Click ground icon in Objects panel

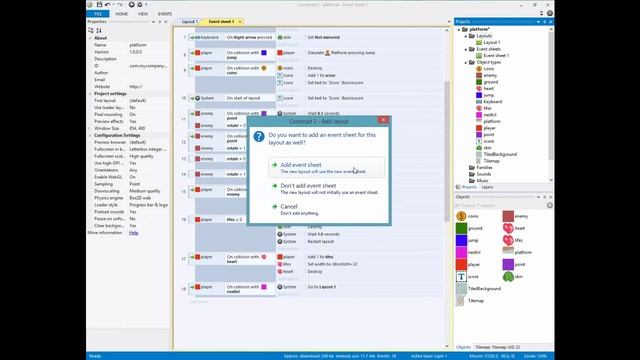click(x=461, y=228)
